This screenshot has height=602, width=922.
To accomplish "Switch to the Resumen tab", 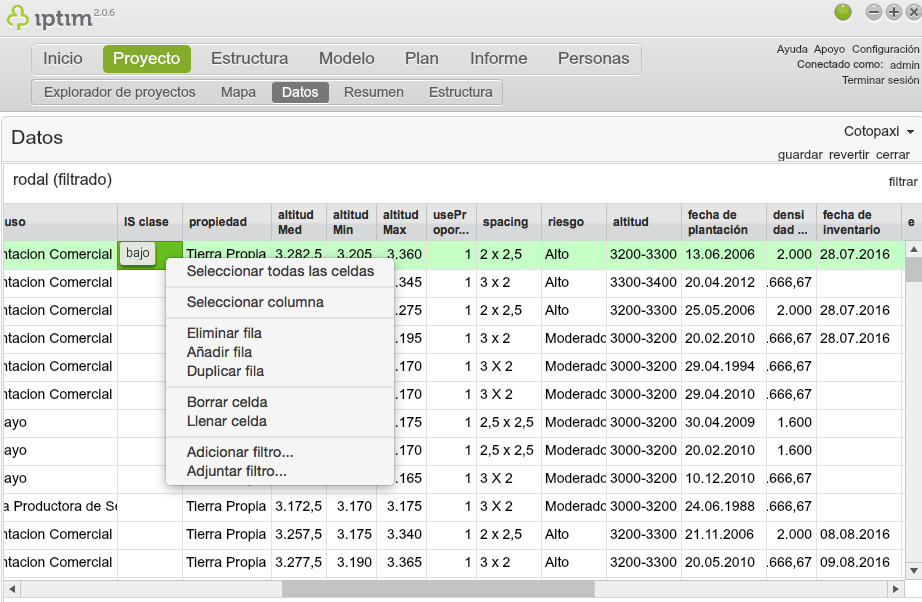I will point(373,91).
